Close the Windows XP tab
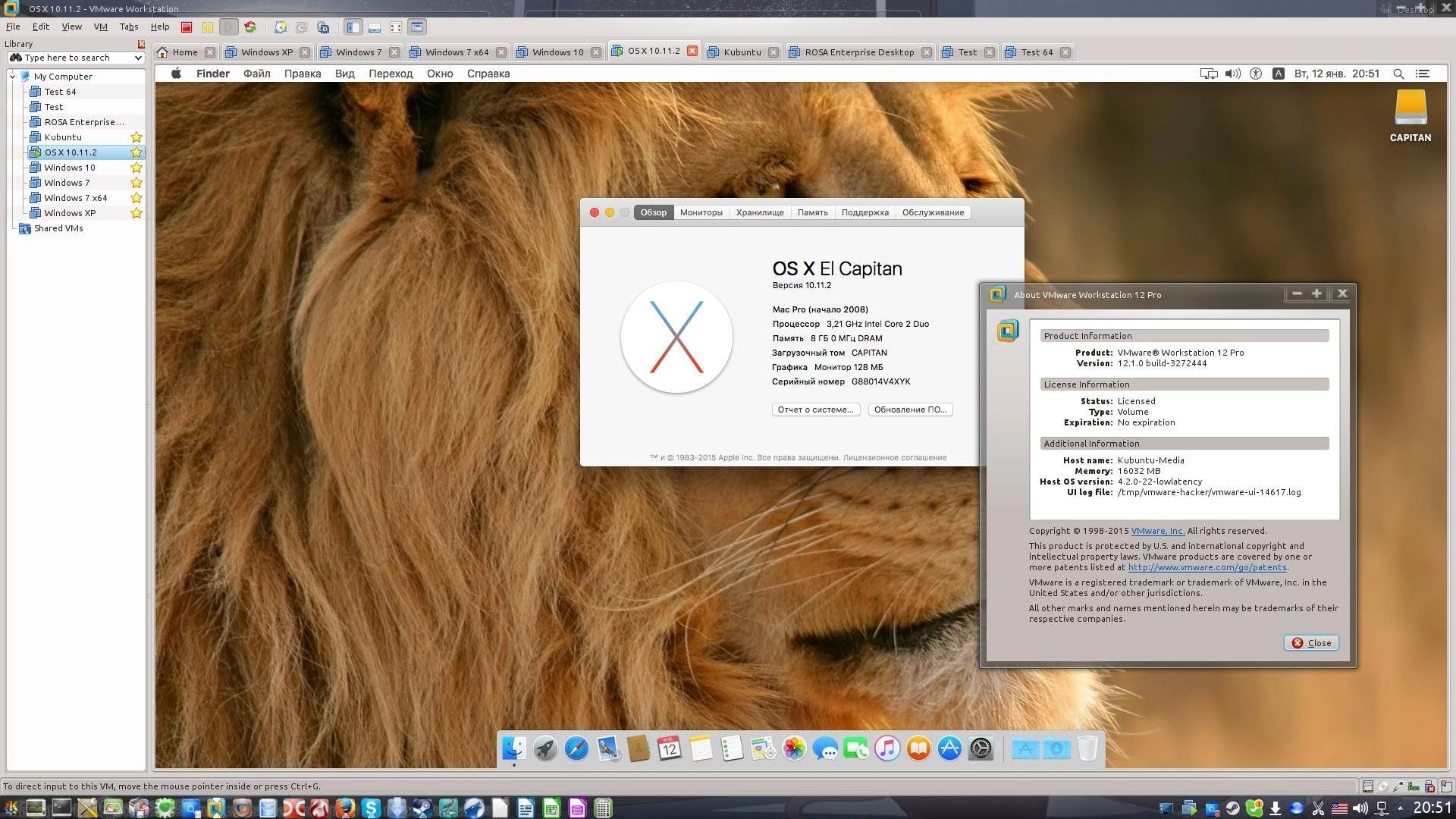The height and width of the screenshot is (819, 1456). (305, 52)
